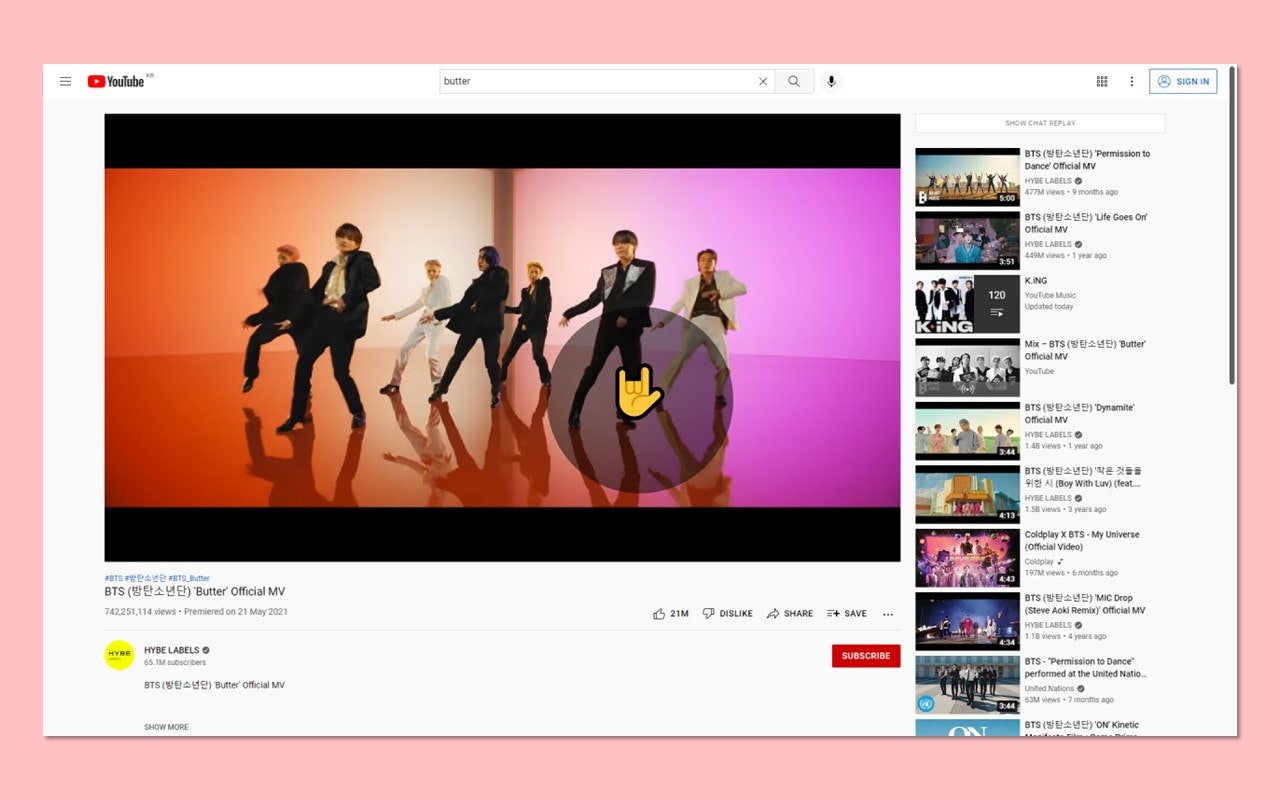
Task: Clear "butter" using the X icon
Action: [x=762, y=81]
